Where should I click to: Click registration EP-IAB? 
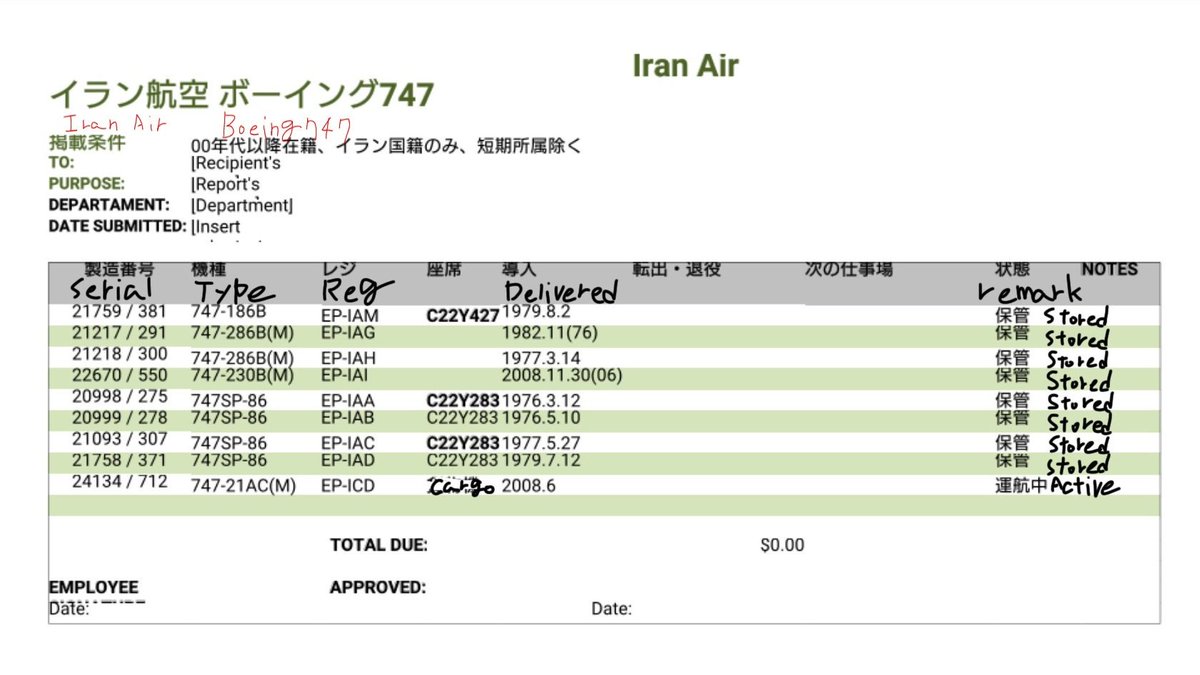pos(349,418)
